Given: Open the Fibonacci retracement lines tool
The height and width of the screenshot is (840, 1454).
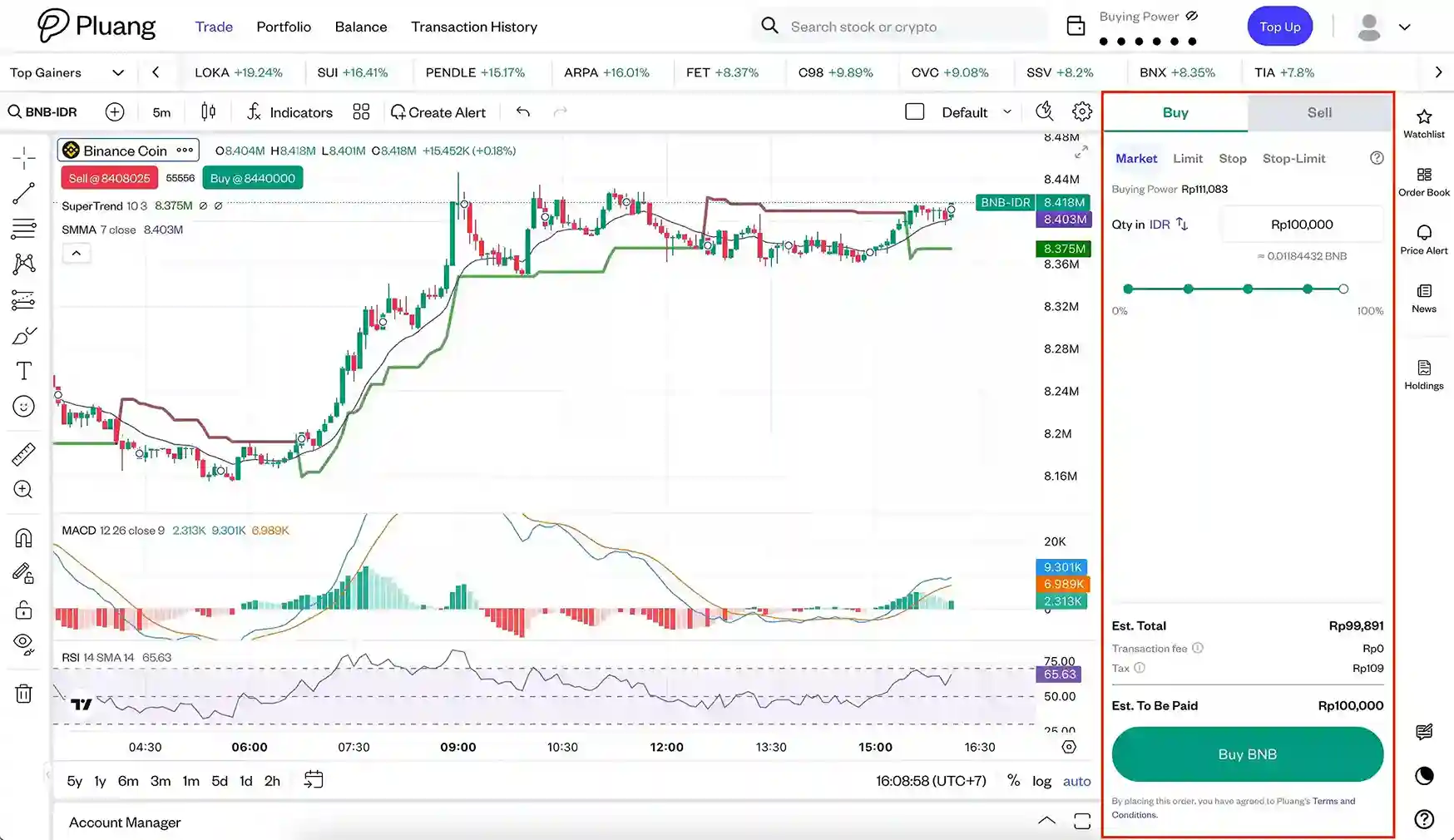Looking at the screenshot, I should point(23,229).
